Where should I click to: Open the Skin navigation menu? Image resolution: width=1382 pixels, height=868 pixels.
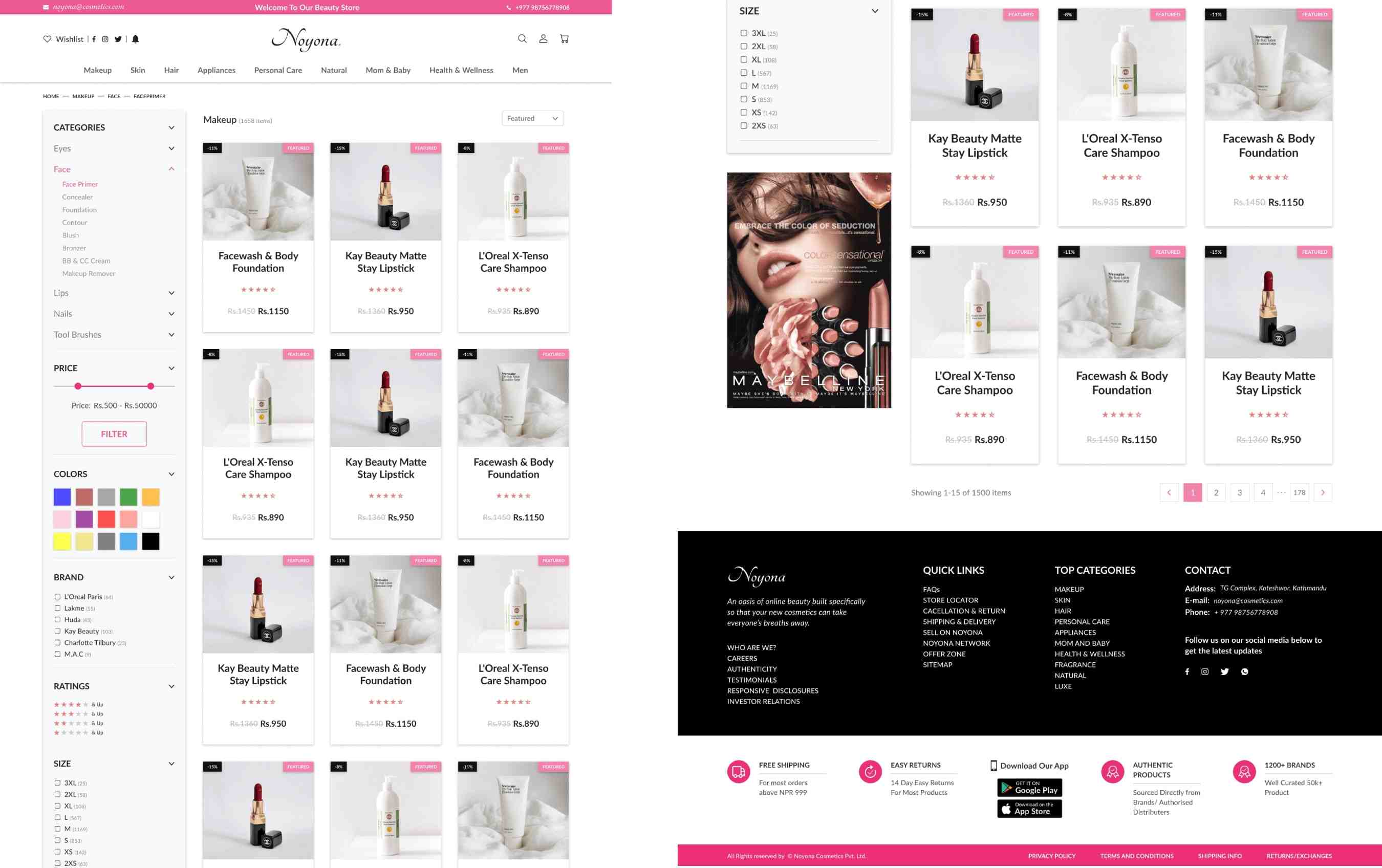coord(138,70)
